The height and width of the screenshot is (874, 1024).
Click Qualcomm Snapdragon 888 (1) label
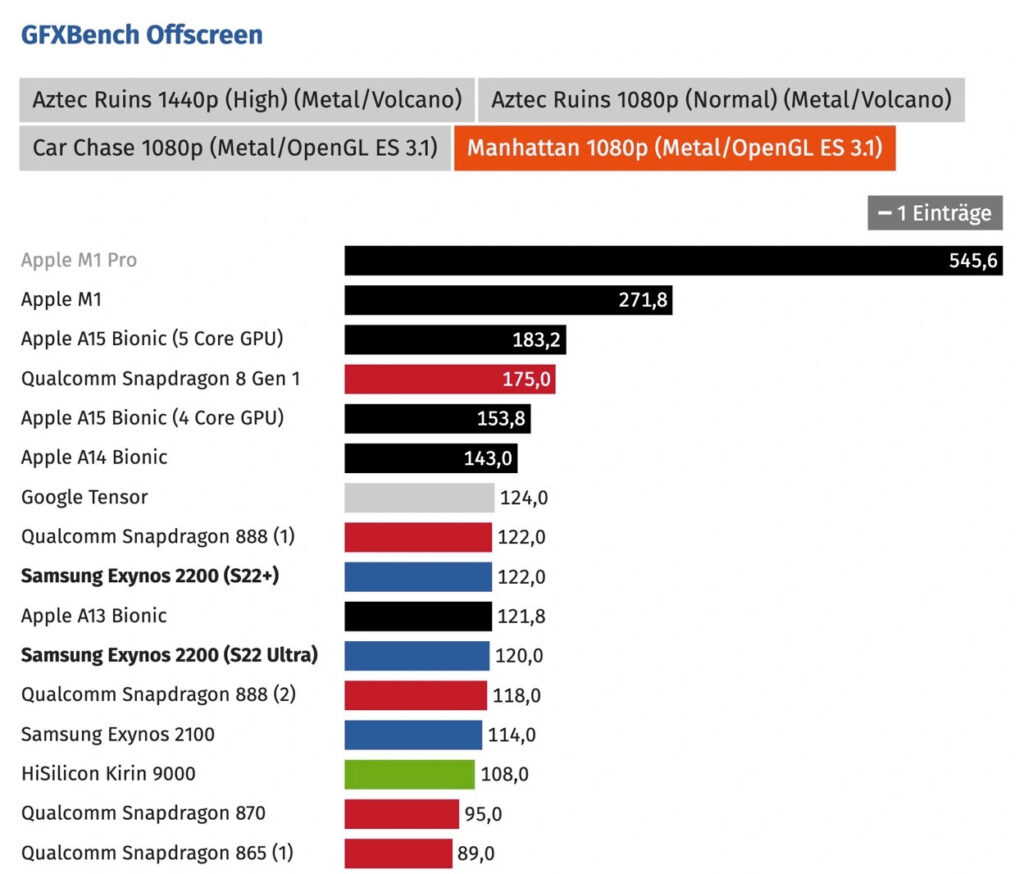tap(158, 536)
